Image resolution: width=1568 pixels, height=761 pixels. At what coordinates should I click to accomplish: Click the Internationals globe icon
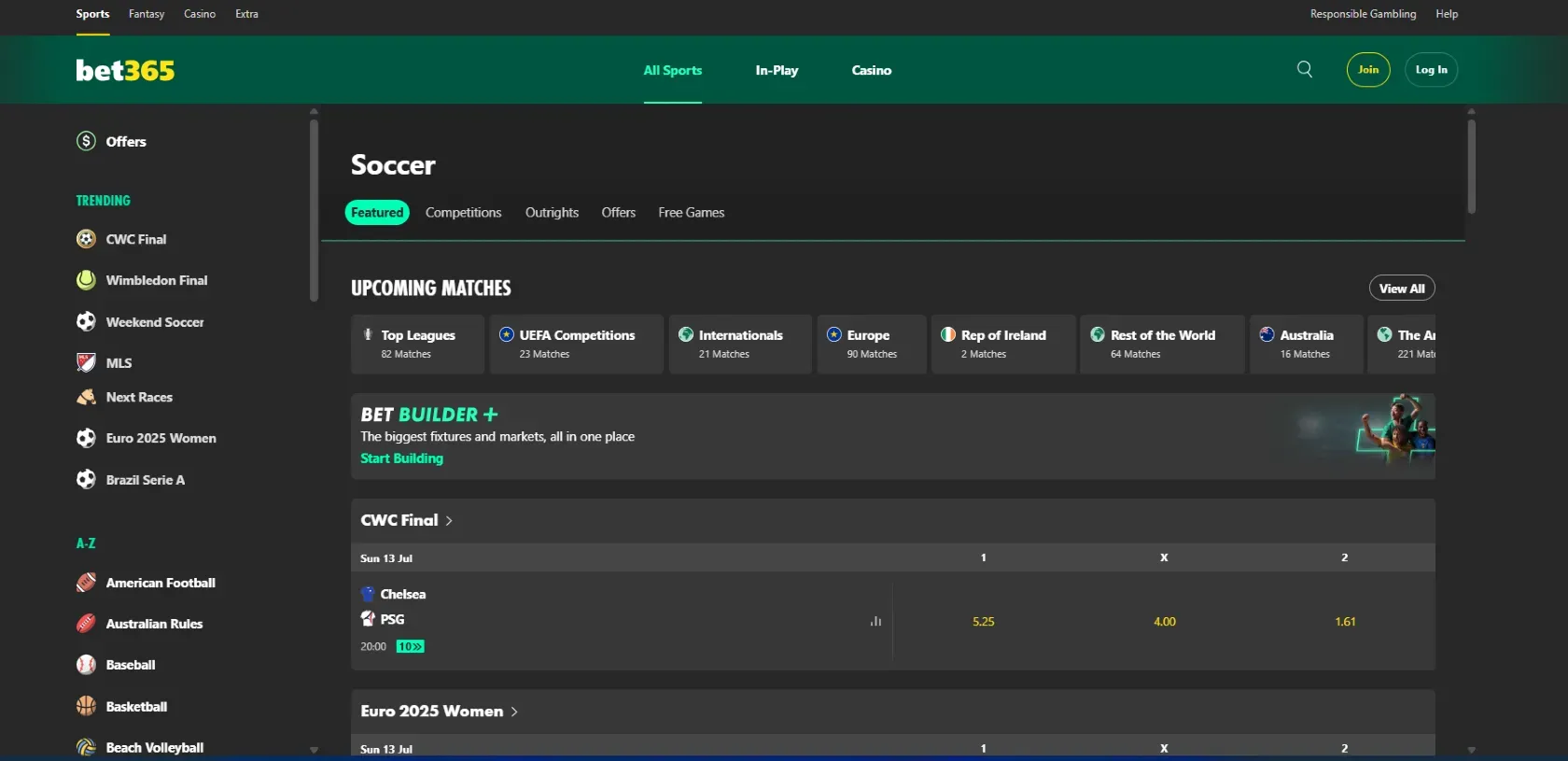[686, 334]
